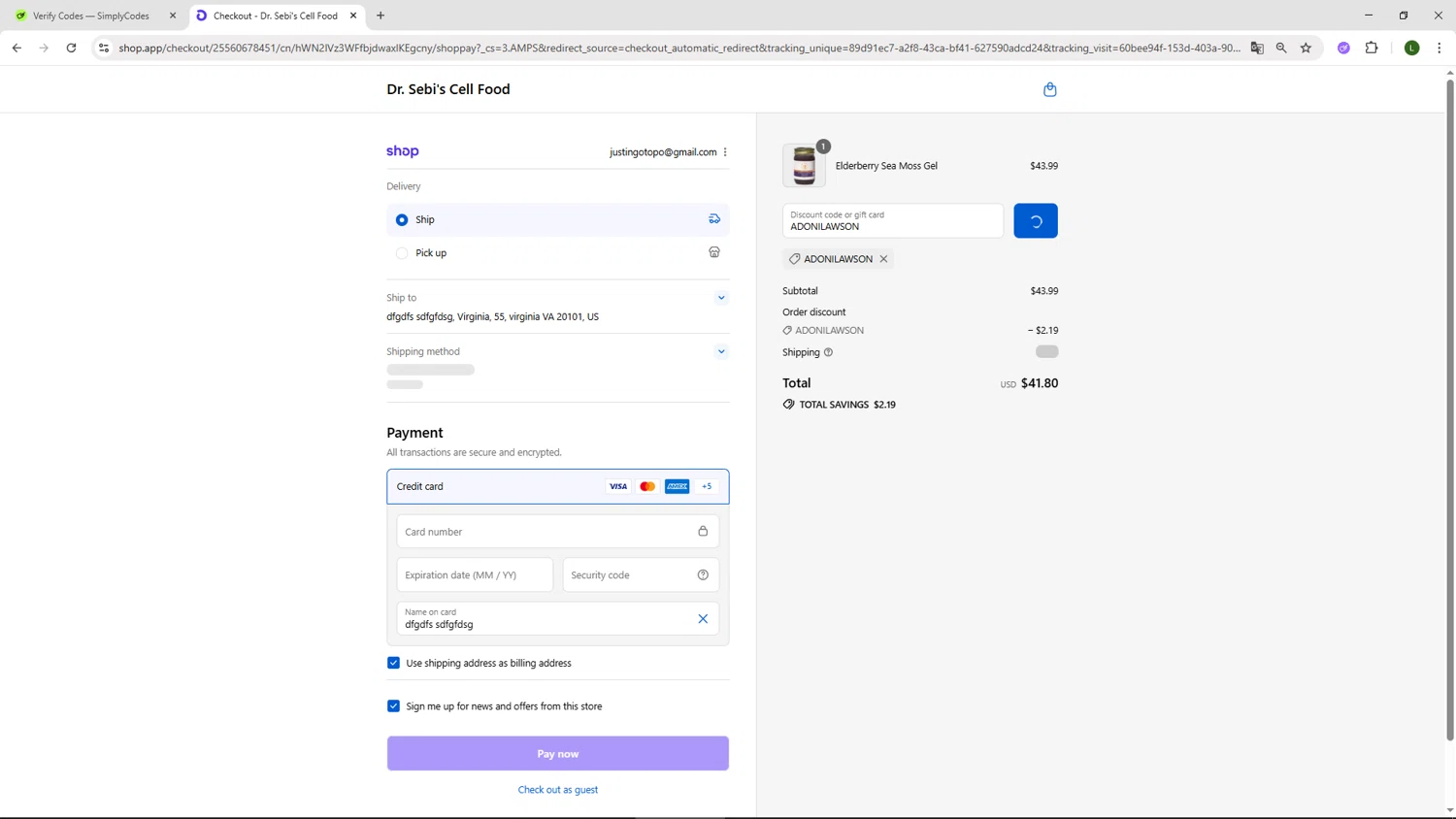Click the Order discount − $2.19 amount
1456x819 pixels.
point(1043,331)
